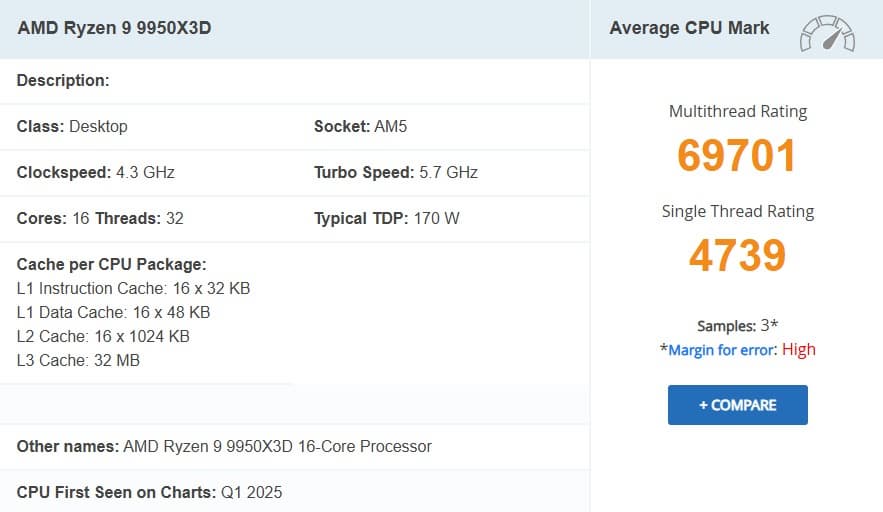Click the single thread score 4739

tap(737, 256)
